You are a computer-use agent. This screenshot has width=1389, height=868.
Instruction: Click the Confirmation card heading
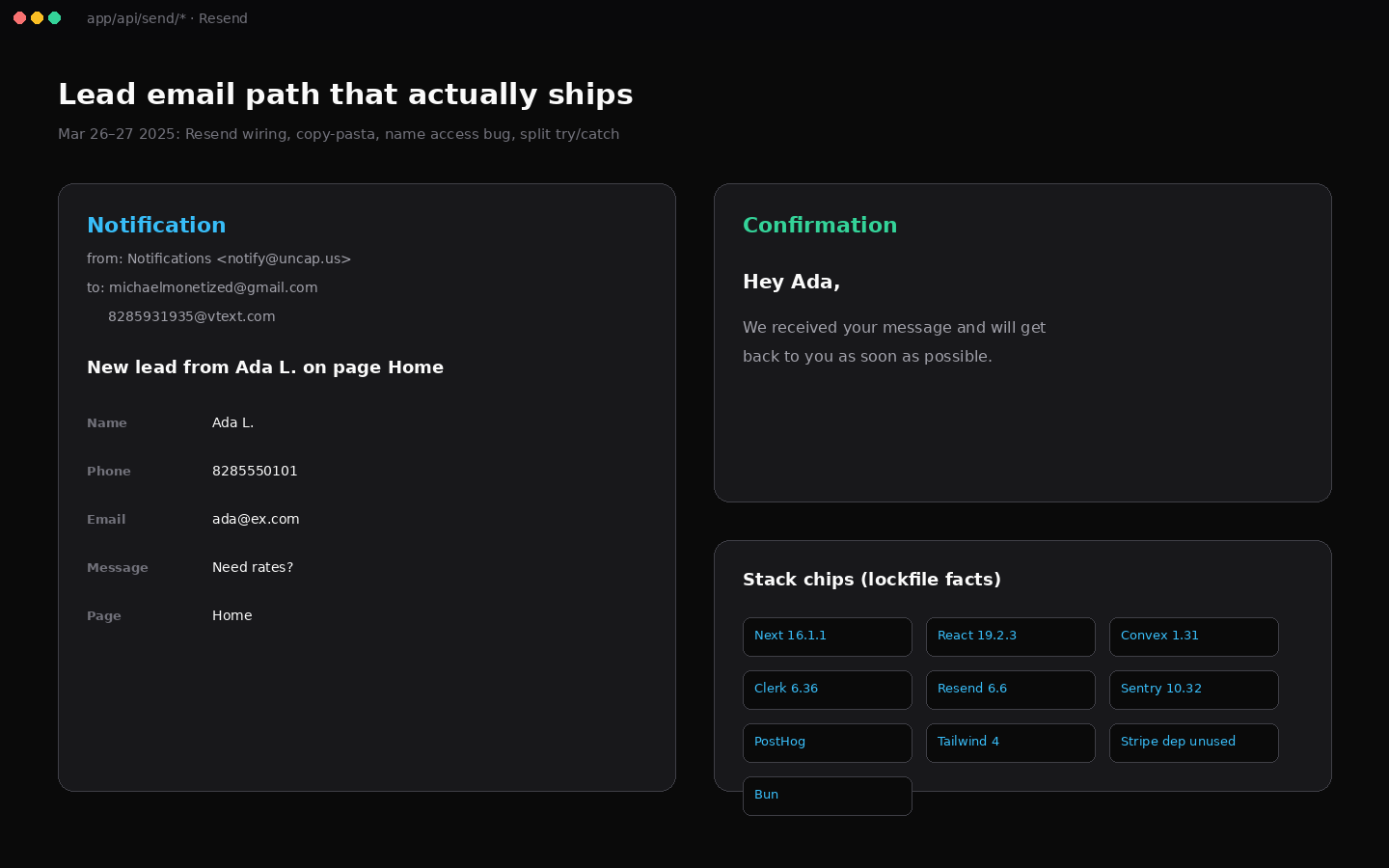click(x=820, y=225)
